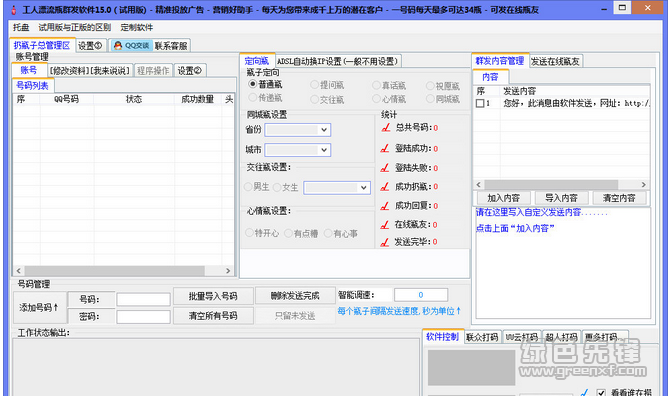
Task: Open the QQ交谈 联系客服 tab
Action: [150, 46]
